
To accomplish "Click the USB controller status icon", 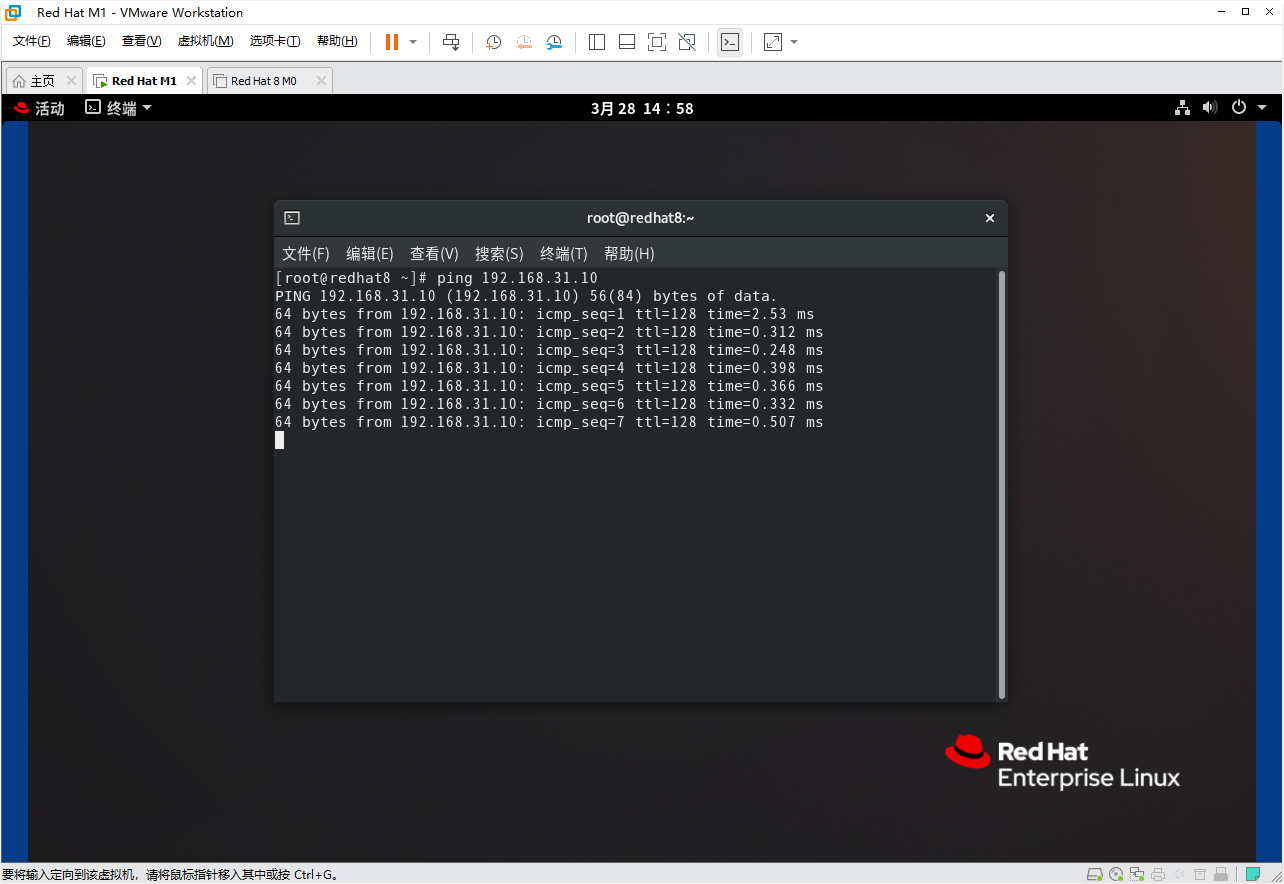I will [1222, 874].
